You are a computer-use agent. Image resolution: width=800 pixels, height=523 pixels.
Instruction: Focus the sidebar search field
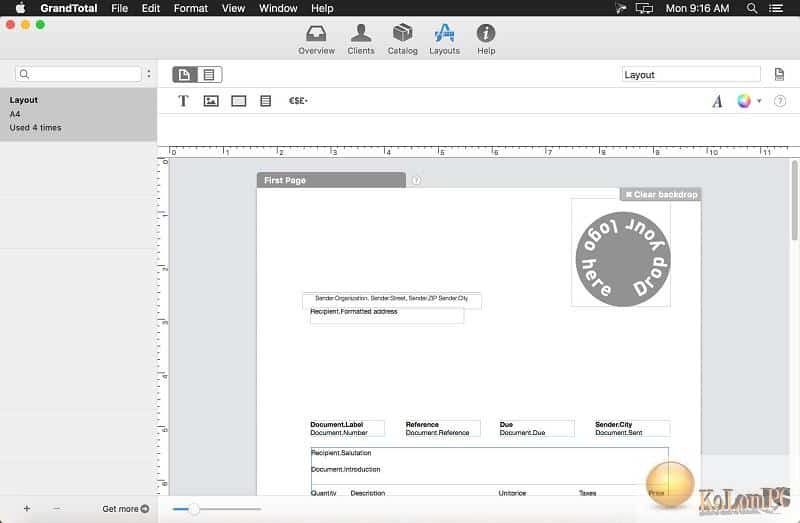coord(79,74)
